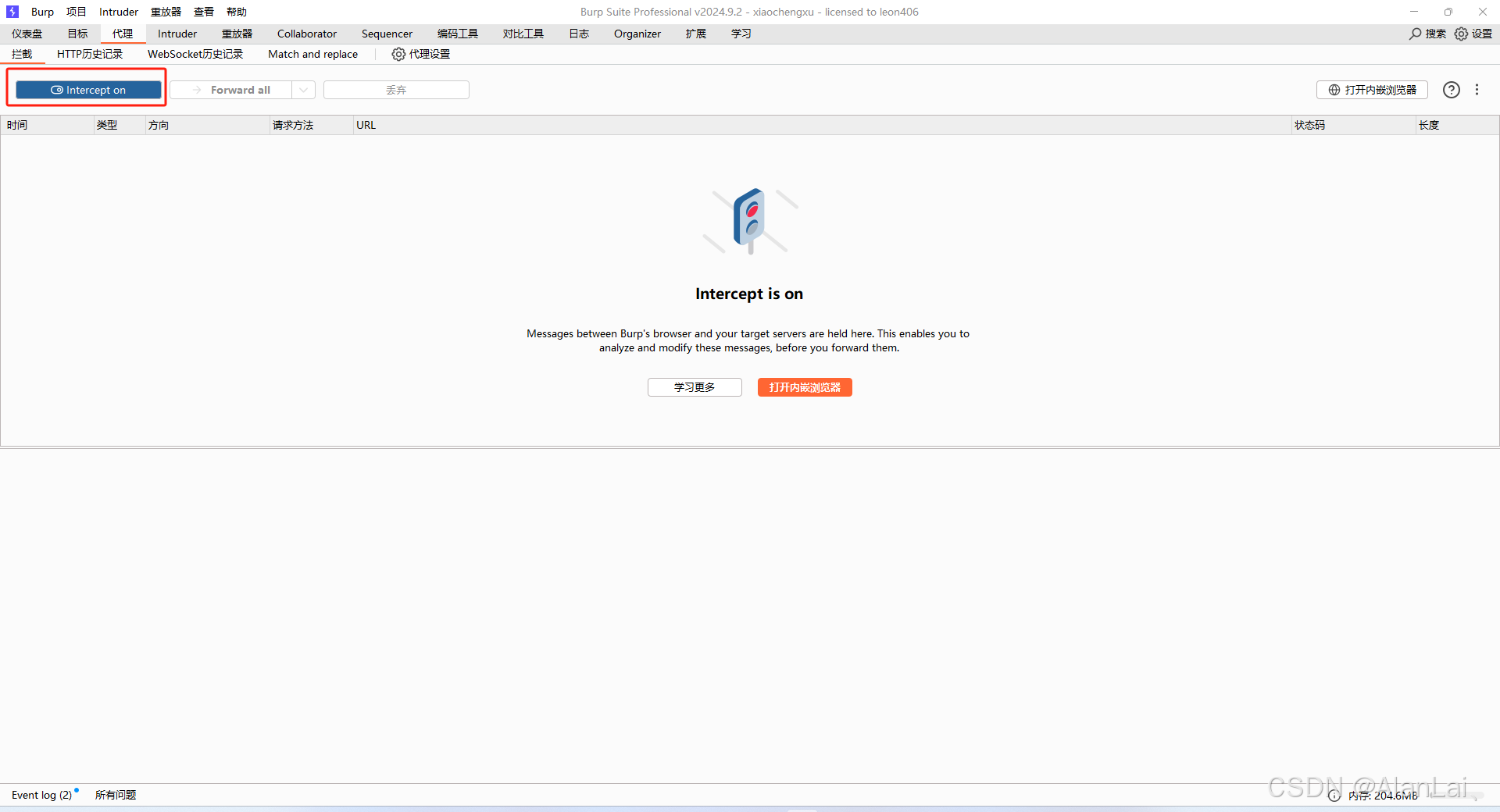Open the 重放器 menu in menu bar
This screenshot has width=1500, height=812.
[x=166, y=12]
